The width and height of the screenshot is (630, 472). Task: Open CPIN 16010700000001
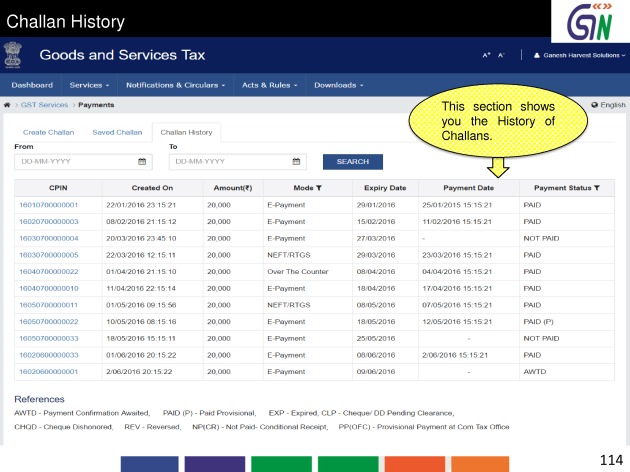(x=49, y=205)
